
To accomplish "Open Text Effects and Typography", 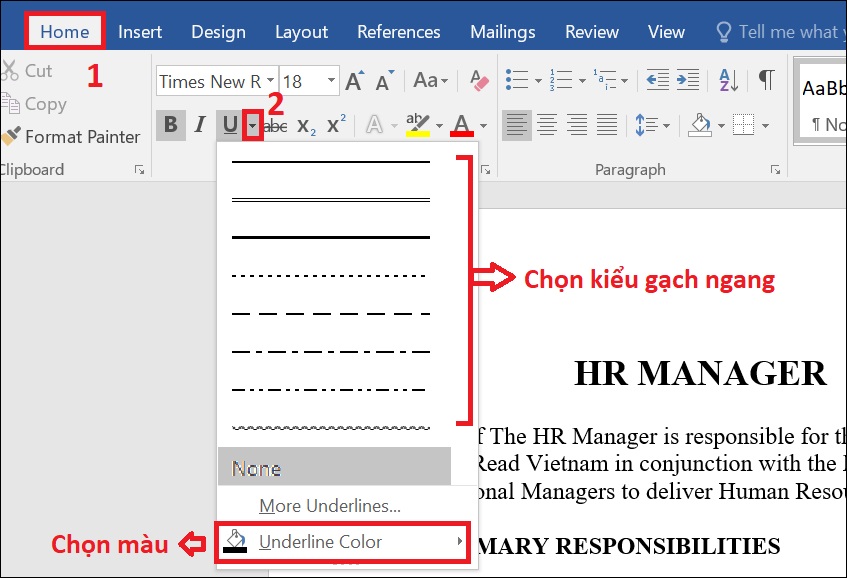I will pos(374,126).
